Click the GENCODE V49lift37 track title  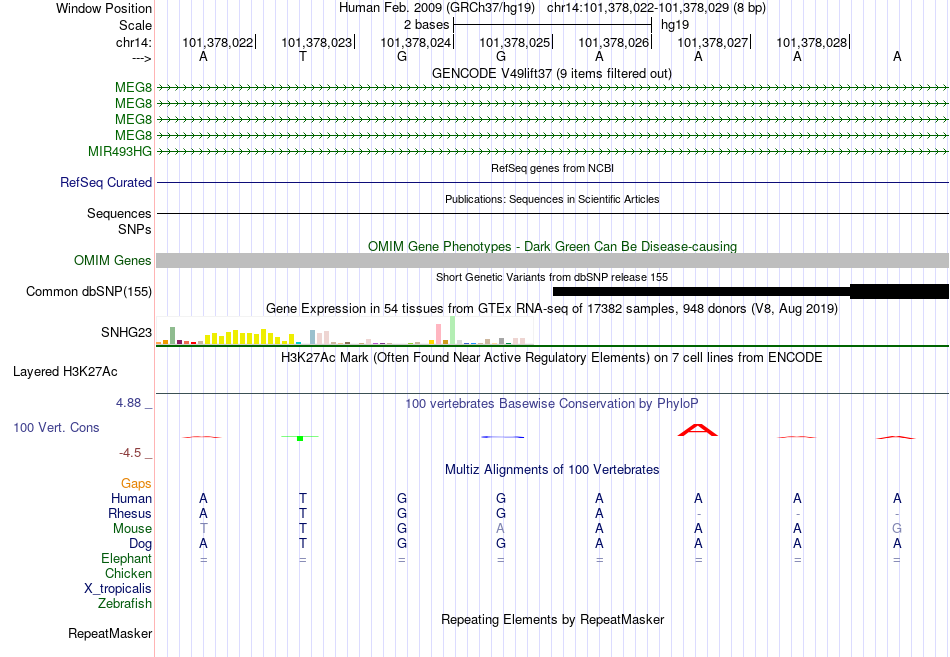(x=552, y=73)
